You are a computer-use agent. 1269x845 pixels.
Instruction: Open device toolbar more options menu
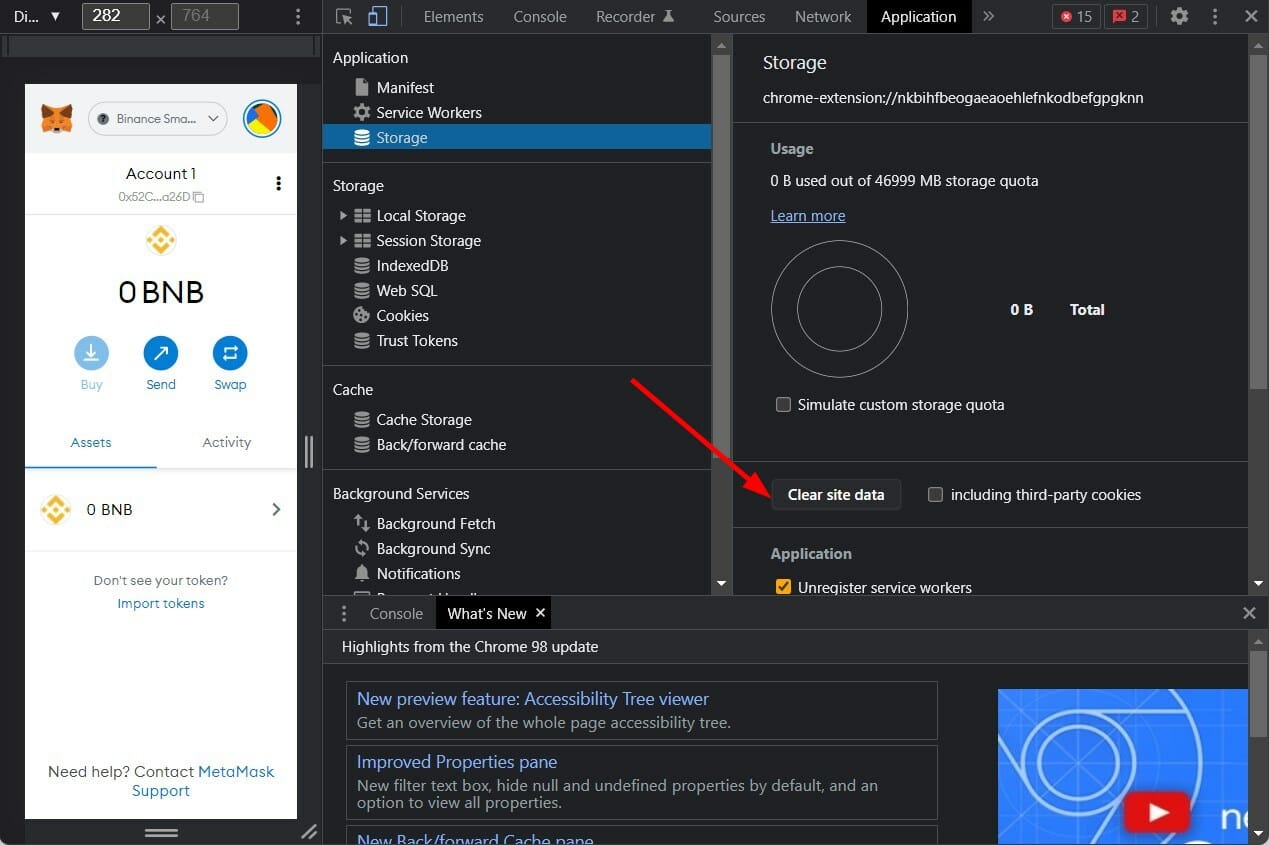[298, 17]
